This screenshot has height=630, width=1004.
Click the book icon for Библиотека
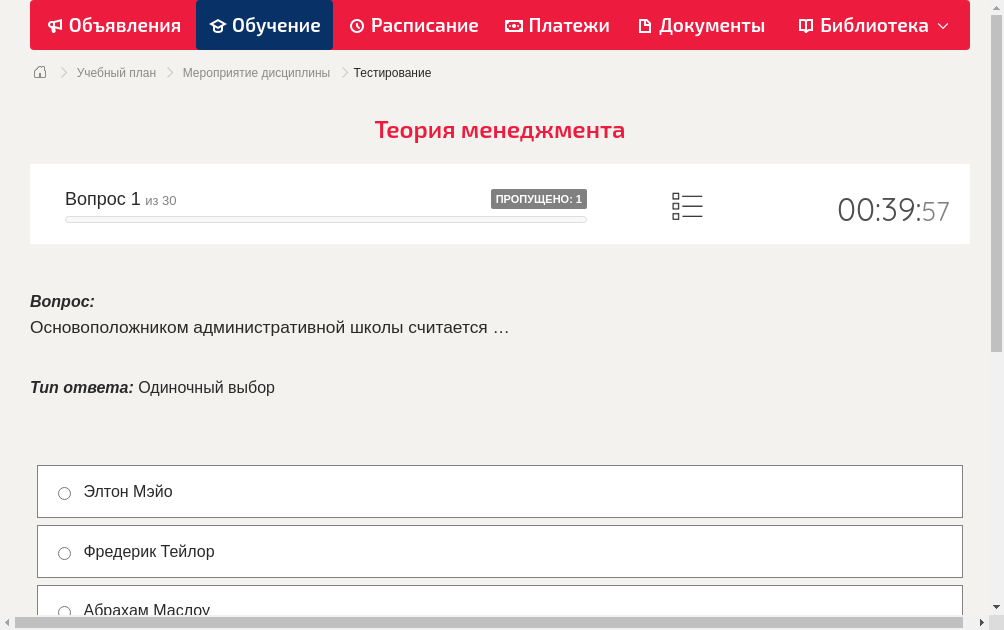click(805, 25)
